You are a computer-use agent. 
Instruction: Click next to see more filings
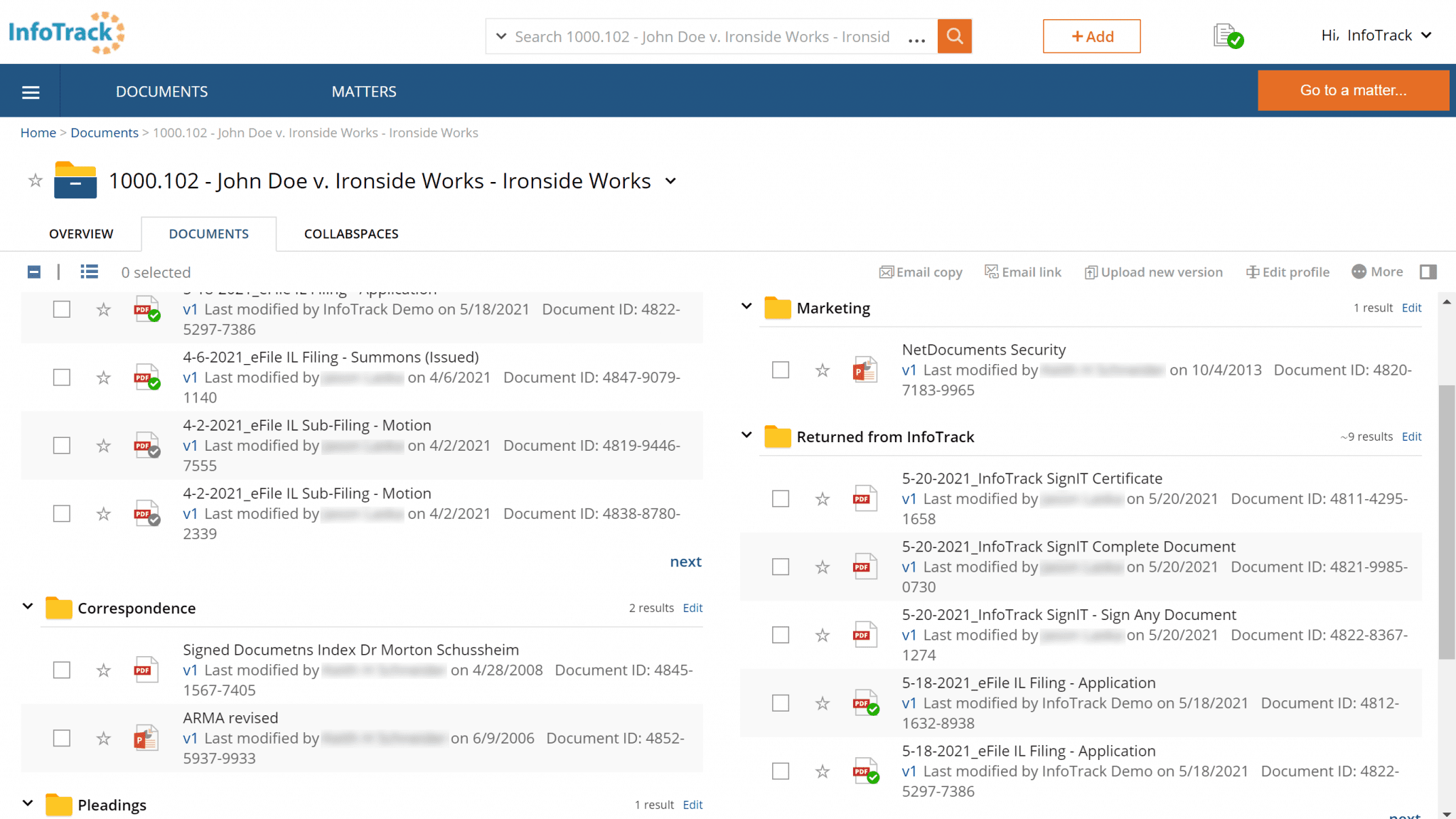[x=685, y=561]
